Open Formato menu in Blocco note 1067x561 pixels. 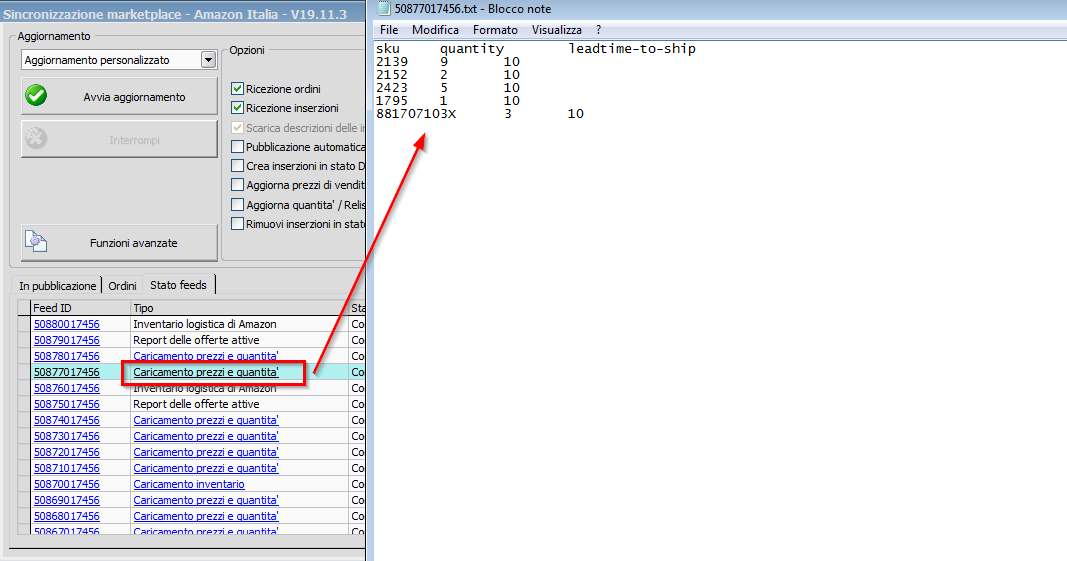click(x=495, y=30)
